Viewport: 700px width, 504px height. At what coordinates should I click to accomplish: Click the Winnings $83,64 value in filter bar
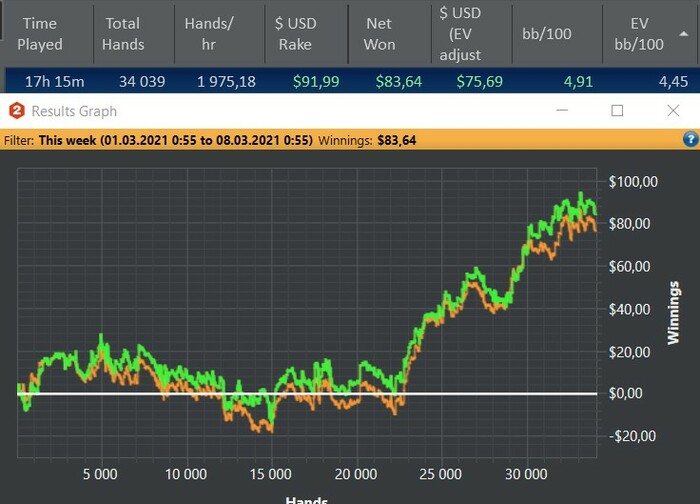pos(396,141)
